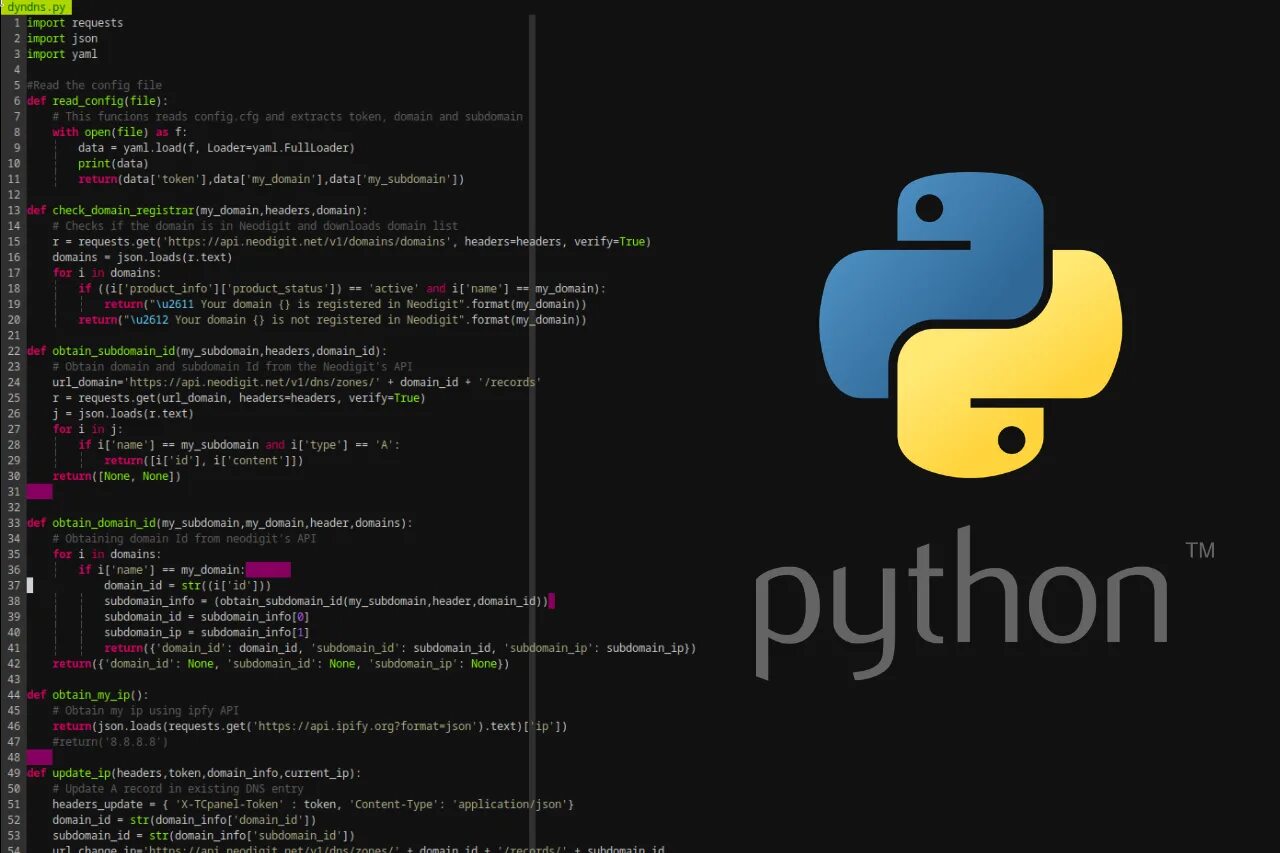Image resolution: width=1280 pixels, height=853 pixels.
Task: Click line number 22 in the gutter
Action: click(x=13, y=351)
